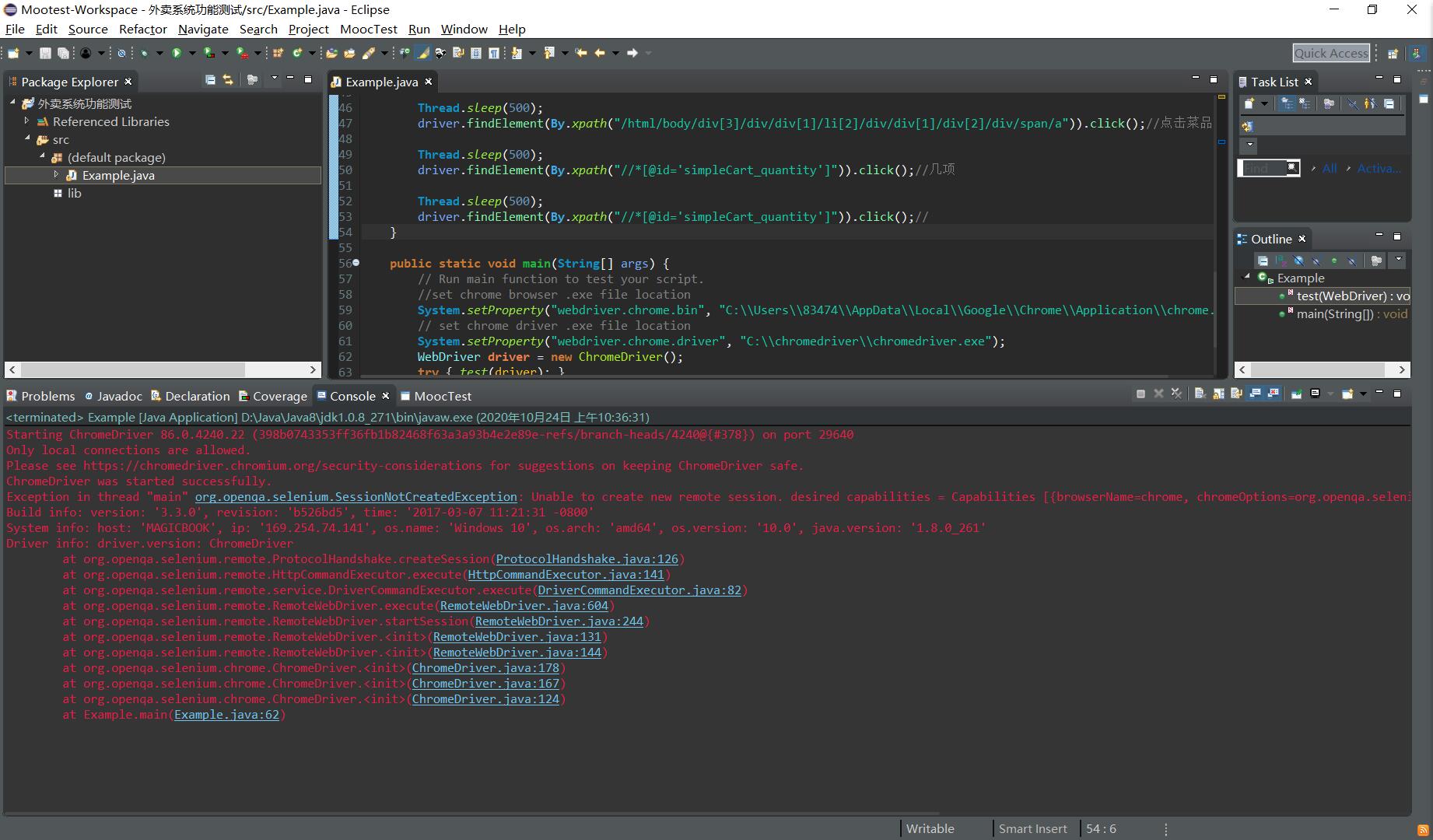Switch to the Problems tab
This screenshot has width=1433, height=840.
point(49,396)
